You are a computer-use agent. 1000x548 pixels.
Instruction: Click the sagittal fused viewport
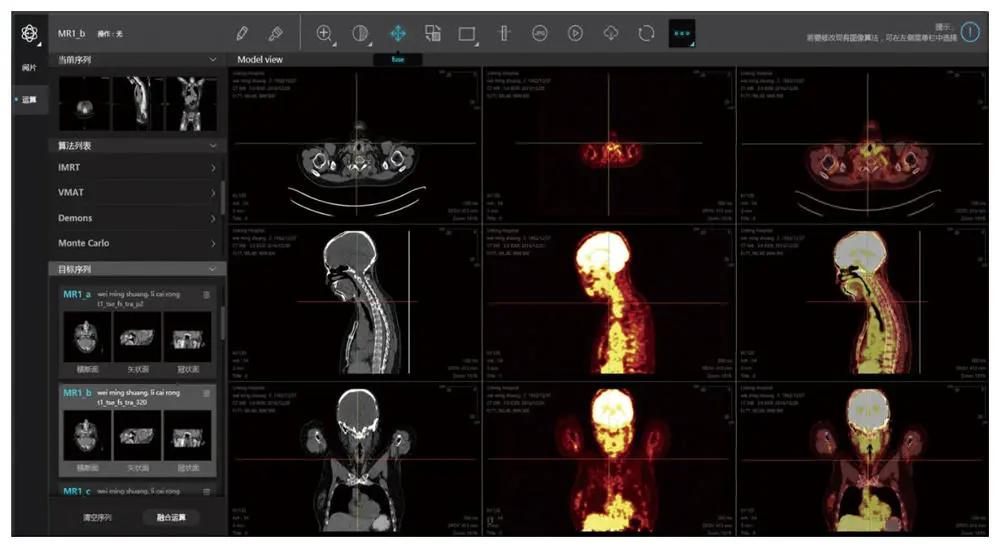coord(863,302)
